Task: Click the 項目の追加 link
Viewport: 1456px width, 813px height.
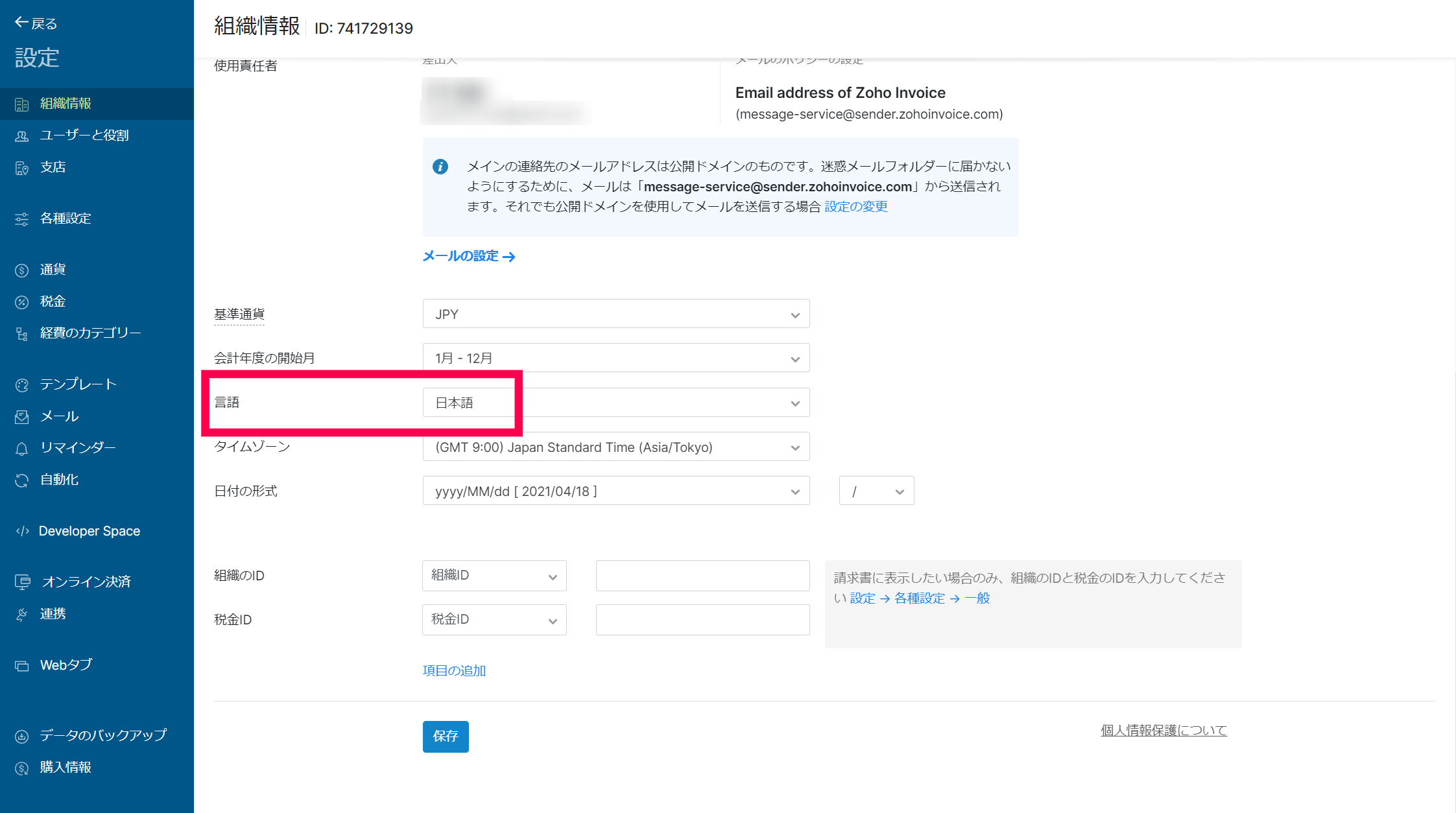Action: point(454,671)
